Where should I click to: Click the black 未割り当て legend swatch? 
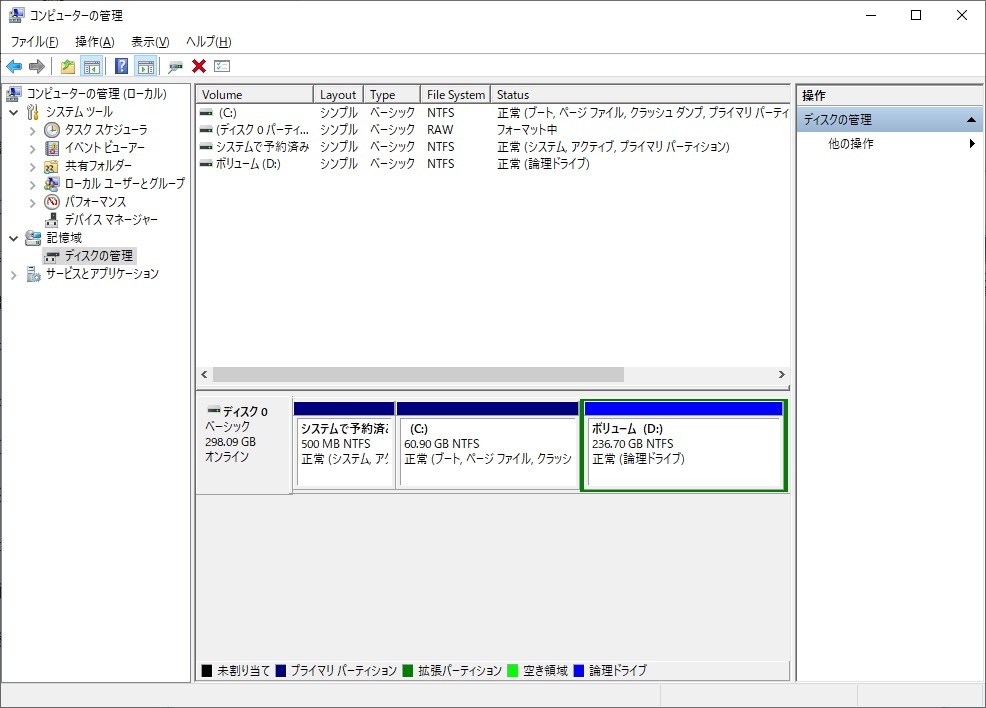click(x=207, y=671)
